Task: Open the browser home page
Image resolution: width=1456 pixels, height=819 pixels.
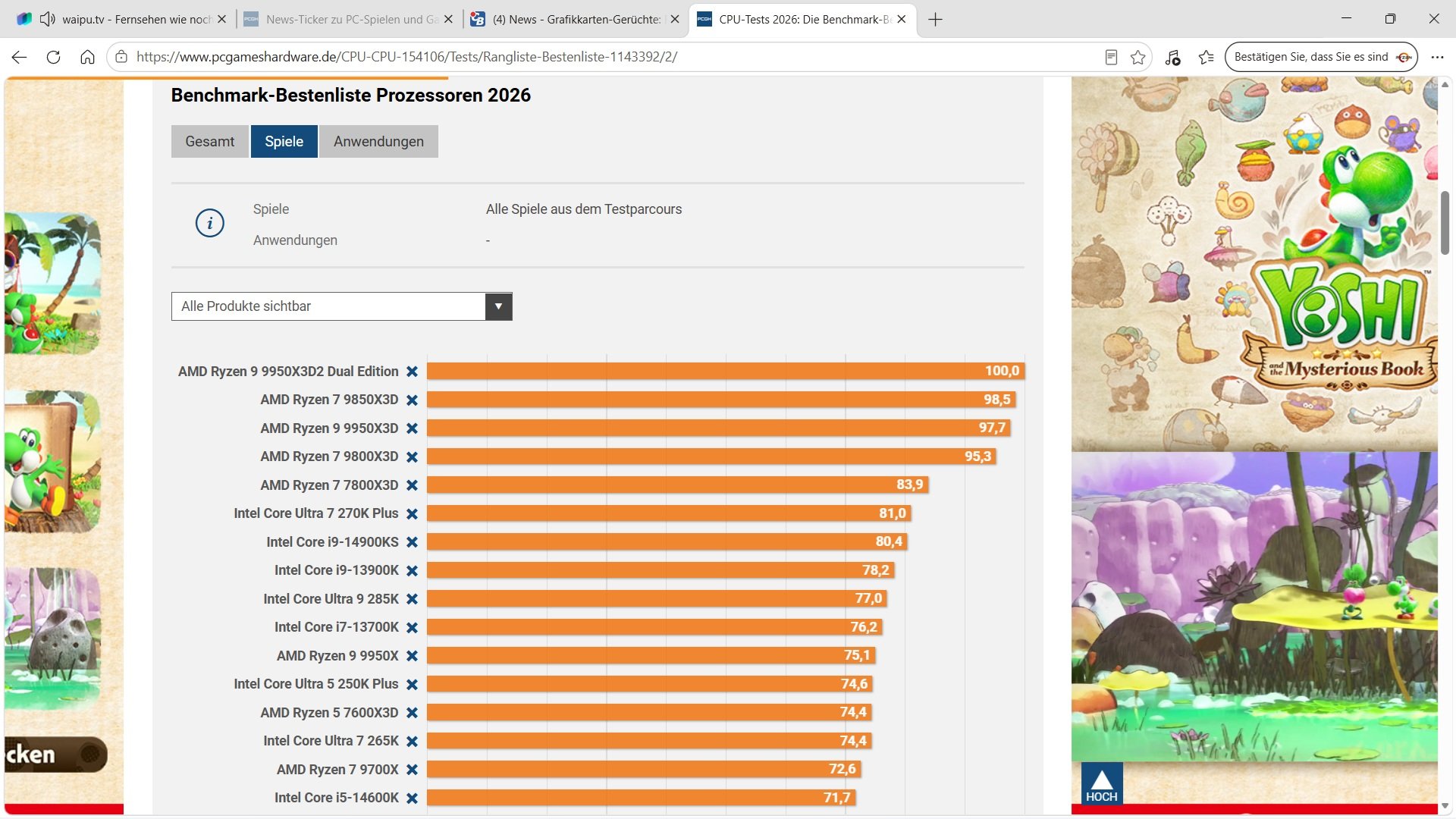Action: point(87,57)
